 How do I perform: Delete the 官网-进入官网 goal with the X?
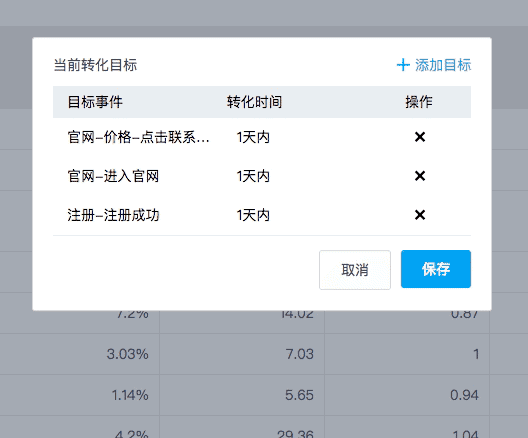click(420, 176)
